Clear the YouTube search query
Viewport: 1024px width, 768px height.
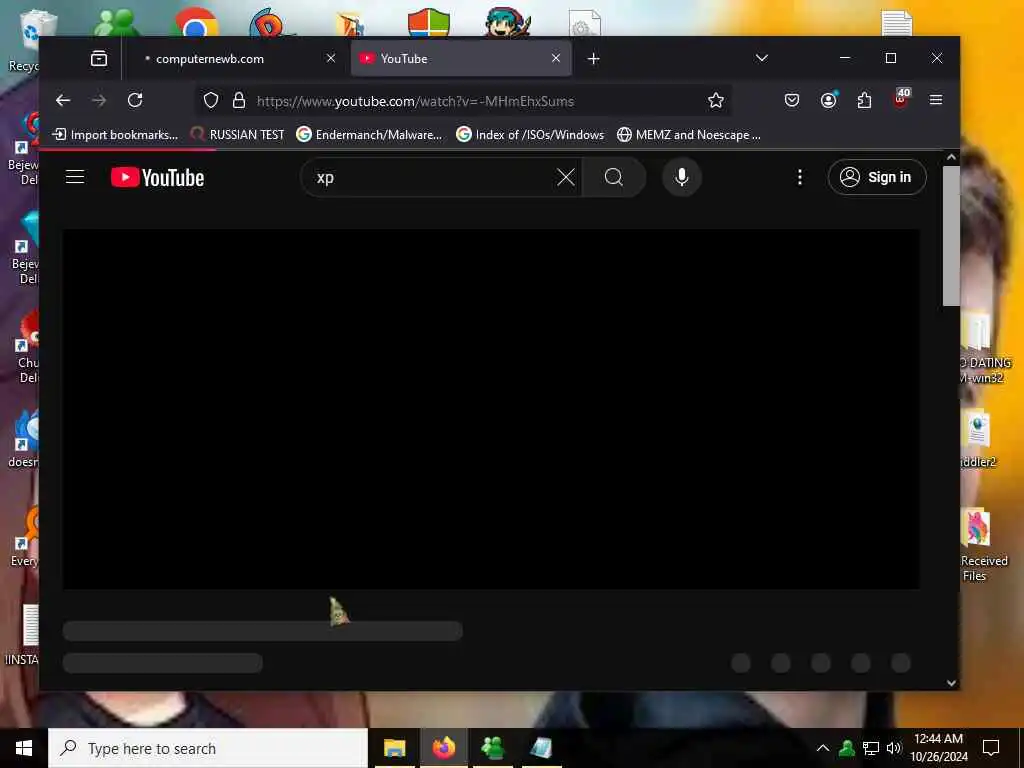pyautogui.click(x=566, y=177)
